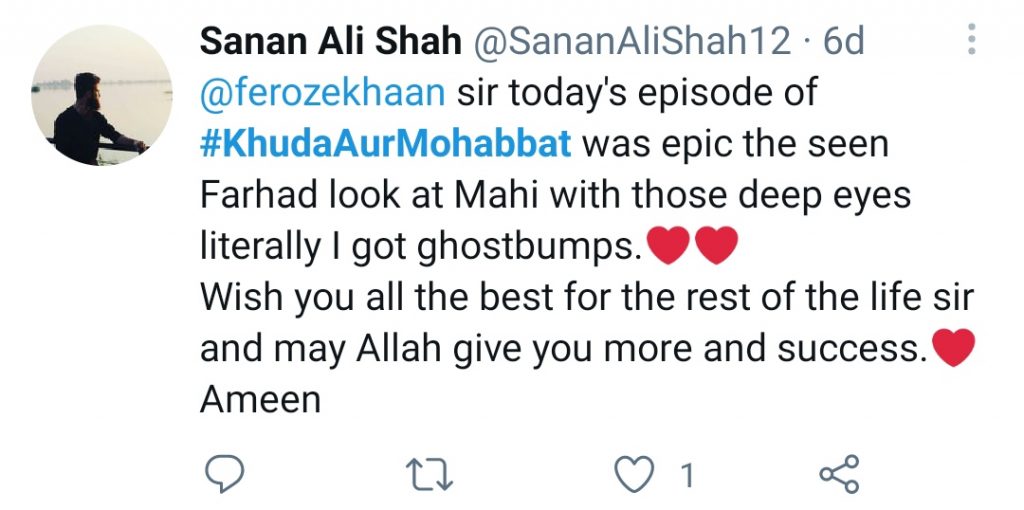Image resolution: width=1024 pixels, height=510 pixels.
Task: Click the like count number 1
Action: click(x=687, y=475)
